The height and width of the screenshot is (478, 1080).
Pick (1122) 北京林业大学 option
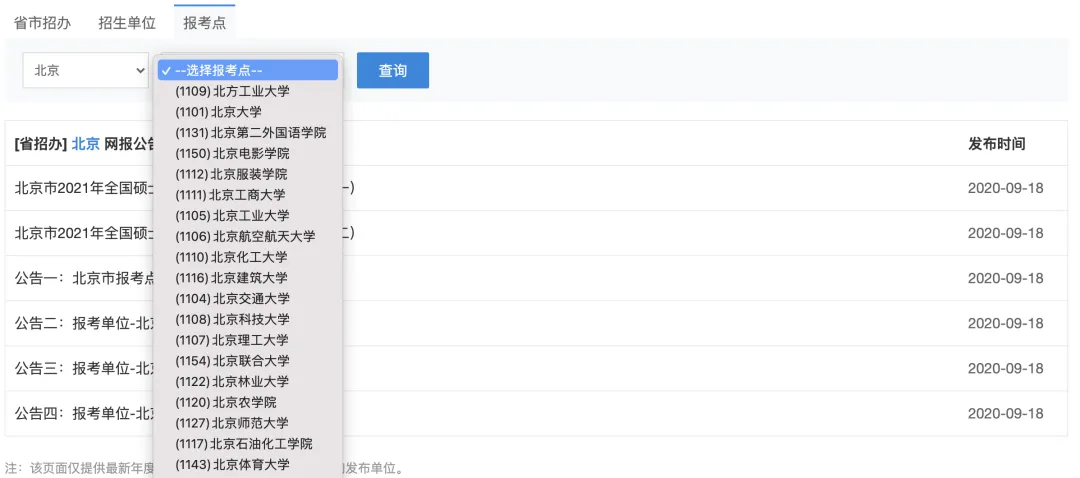pos(248,381)
